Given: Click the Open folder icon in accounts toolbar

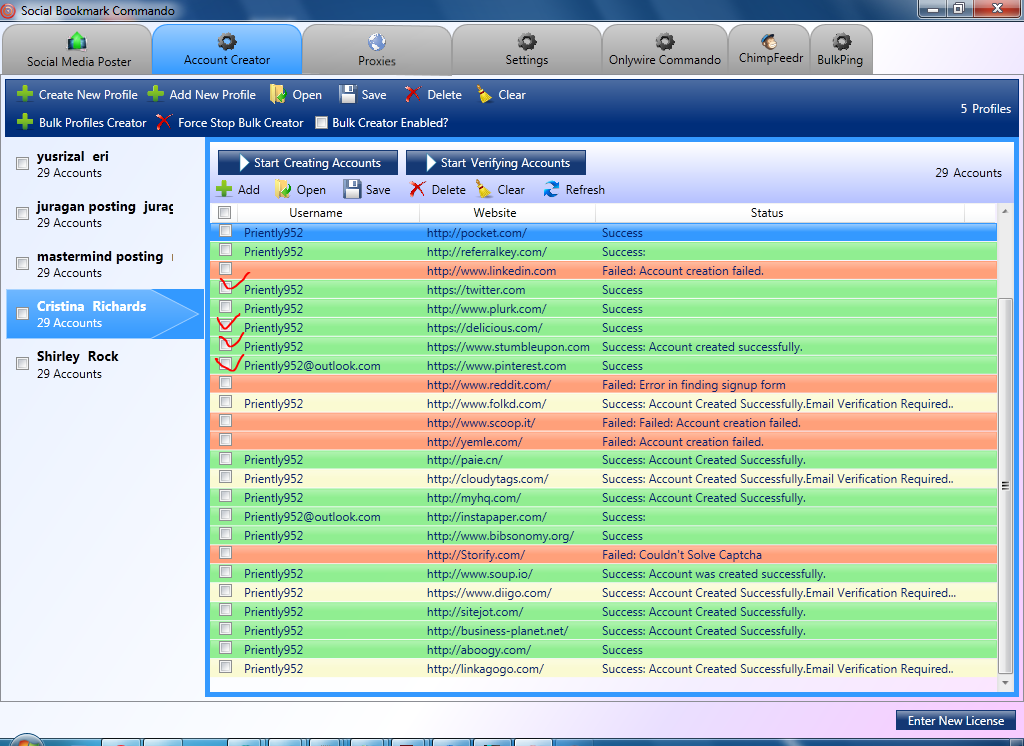Looking at the screenshot, I should 283,189.
